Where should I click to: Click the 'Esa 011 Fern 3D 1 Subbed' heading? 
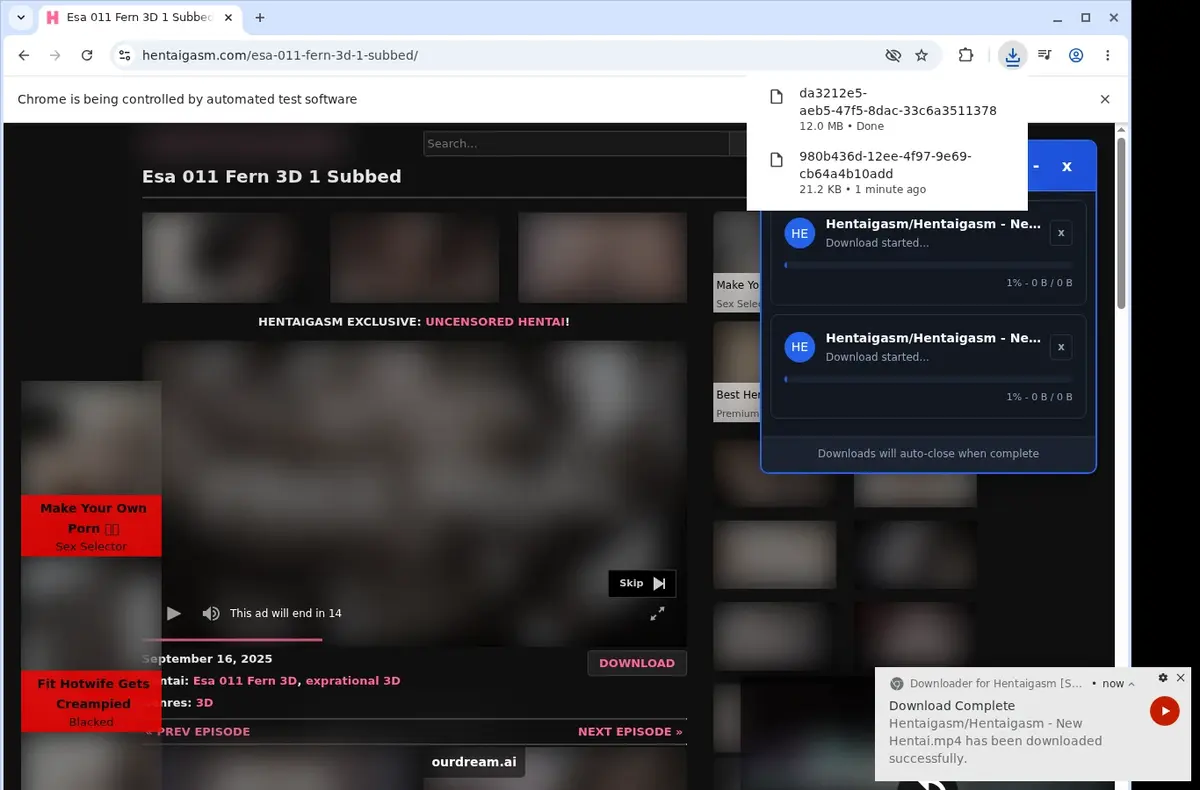pyautogui.click(x=272, y=176)
